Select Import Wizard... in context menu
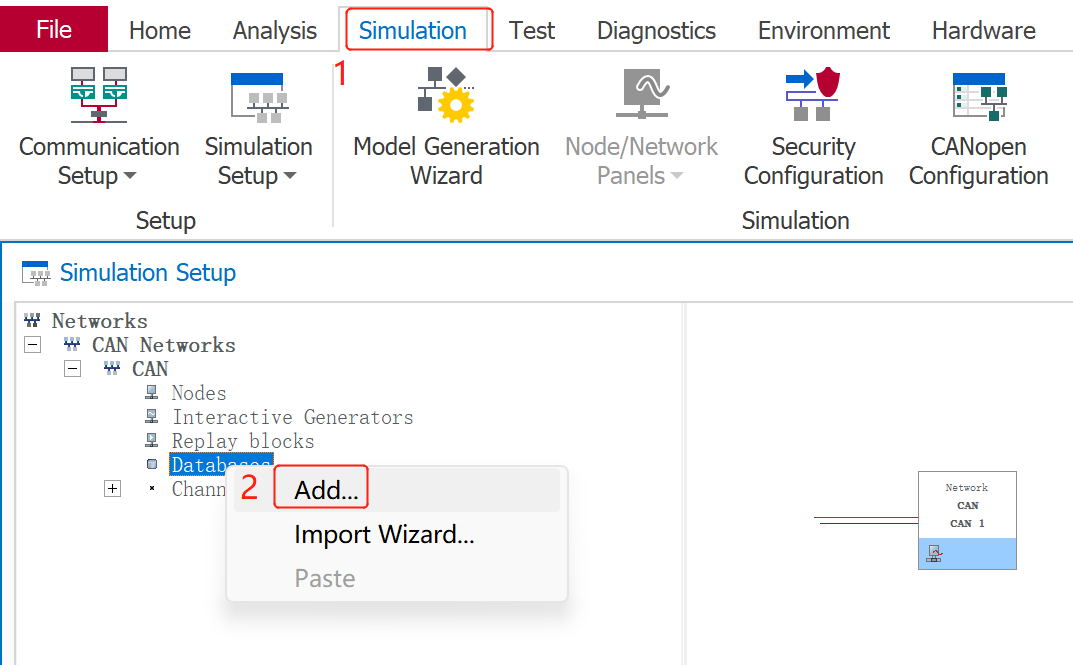This screenshot has width=1073, height=665. pos(384,534)
